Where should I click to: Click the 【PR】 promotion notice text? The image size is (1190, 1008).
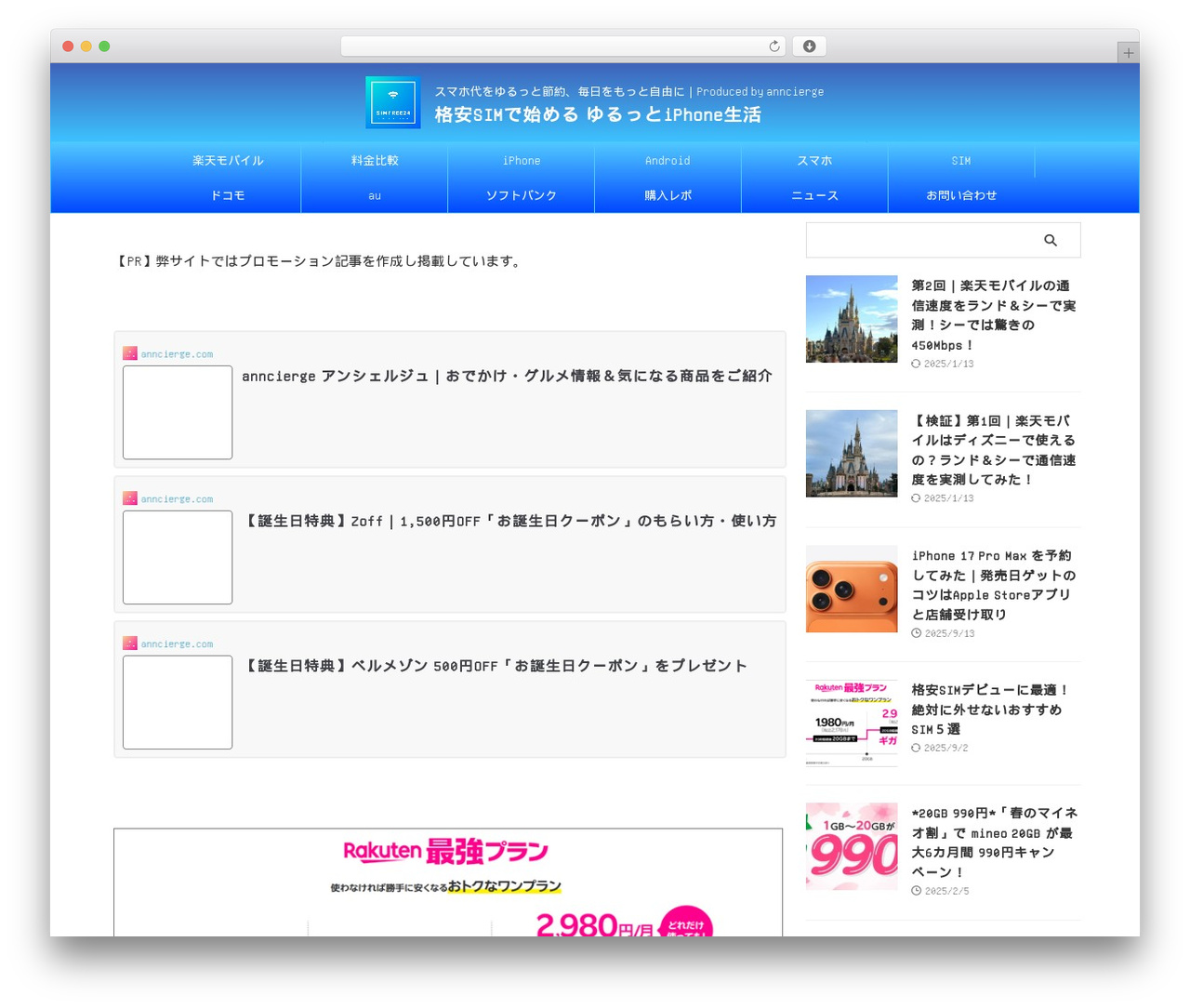(319, 261)
